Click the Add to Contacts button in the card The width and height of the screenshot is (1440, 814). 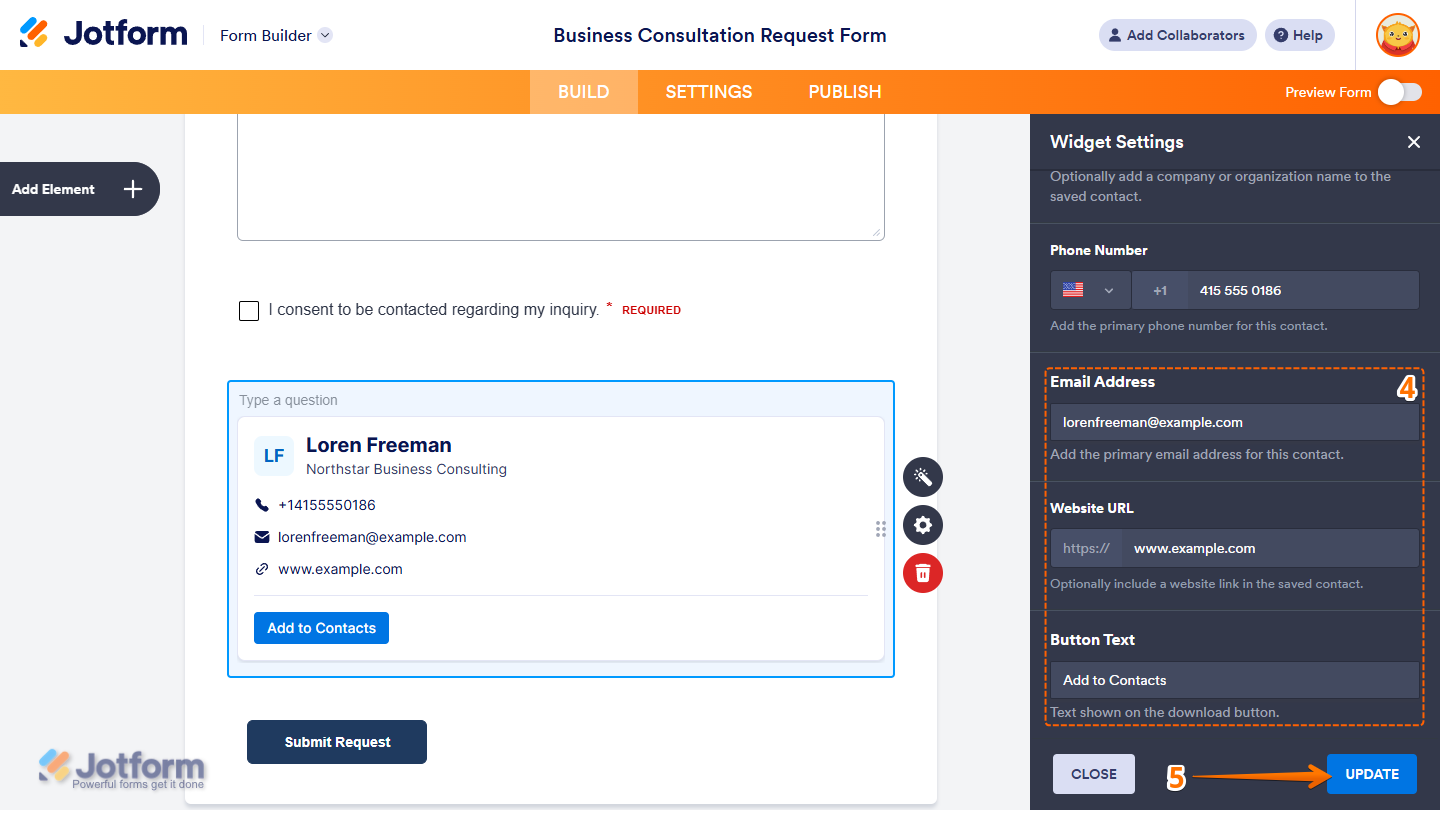321,628
